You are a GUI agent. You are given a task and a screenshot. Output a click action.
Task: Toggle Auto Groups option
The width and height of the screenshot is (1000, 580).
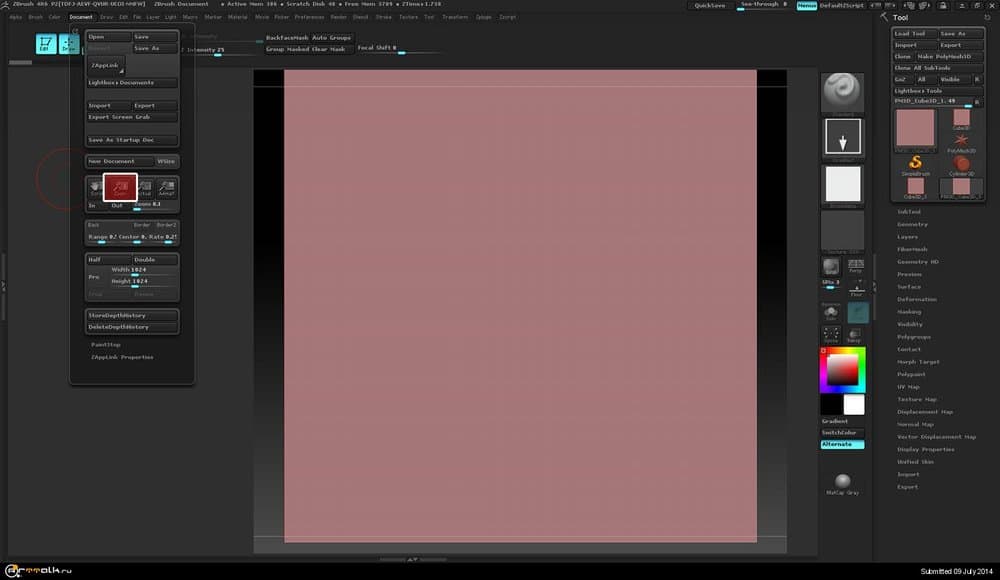[332, 38]
